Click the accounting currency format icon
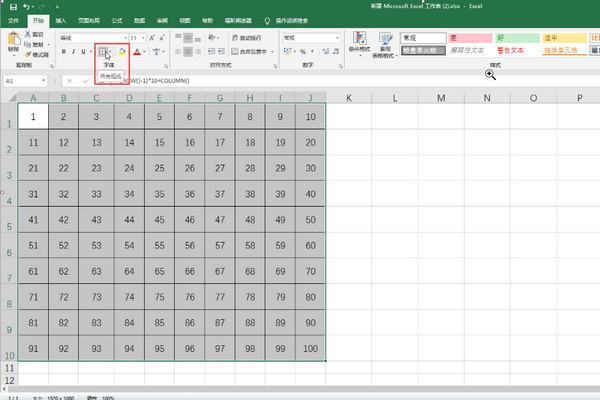600x400 pixels. click(x=288, y=51)
